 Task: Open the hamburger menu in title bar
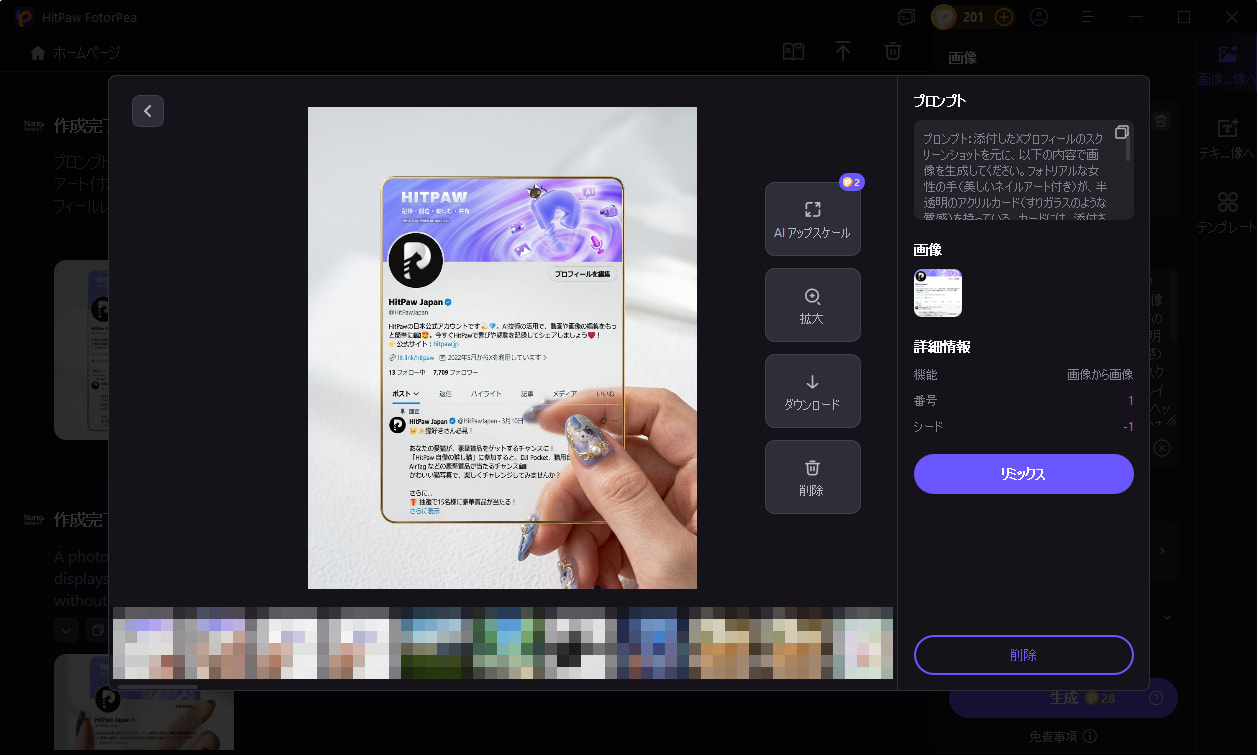pyautogui.click(x=1088, y=17)
